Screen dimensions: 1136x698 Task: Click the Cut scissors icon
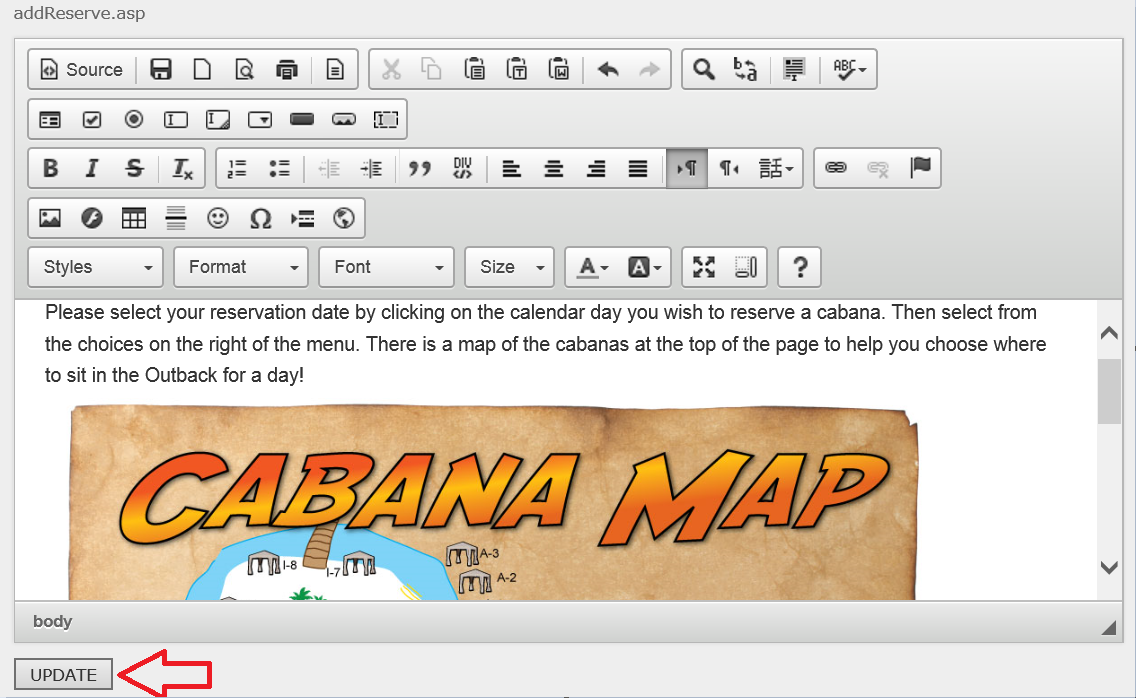pos(391,70)
